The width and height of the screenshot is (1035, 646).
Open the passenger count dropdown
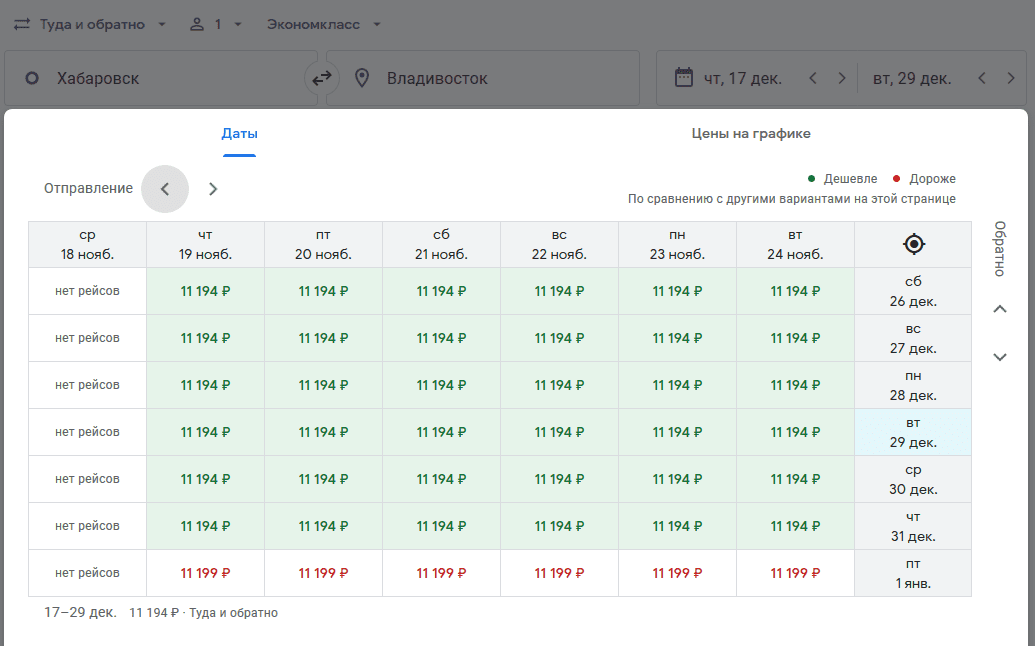tap(216, 24)
